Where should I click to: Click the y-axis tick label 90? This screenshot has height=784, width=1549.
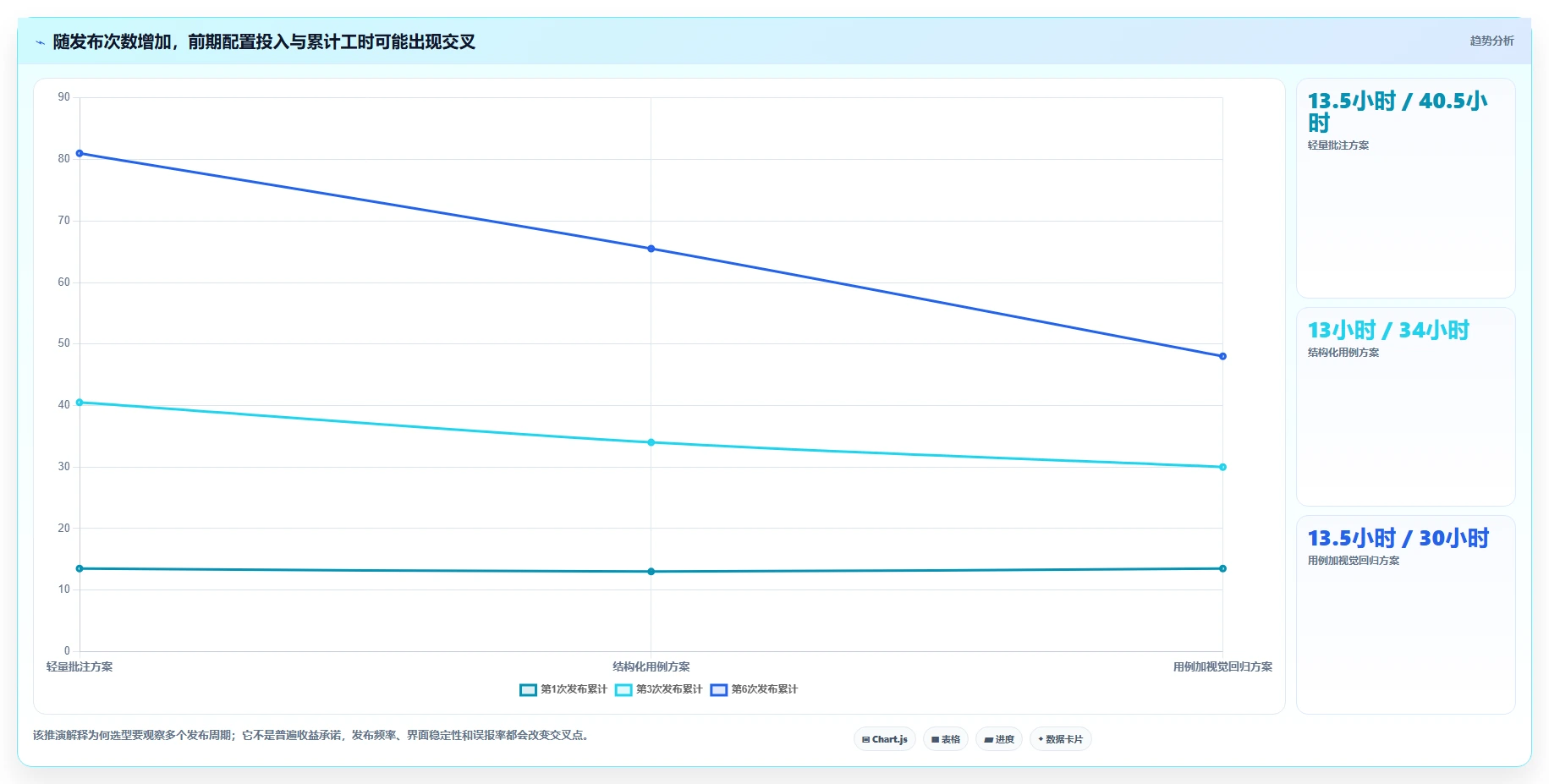coord(64,97)
